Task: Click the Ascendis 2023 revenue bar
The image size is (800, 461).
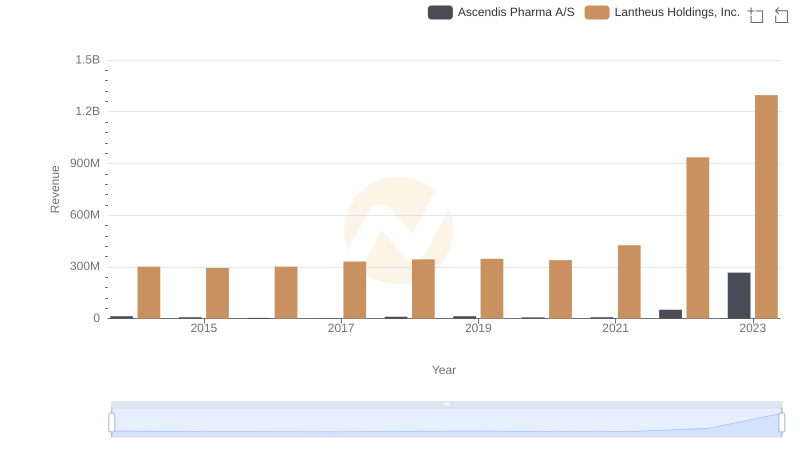Action: [x=739, y=295]
